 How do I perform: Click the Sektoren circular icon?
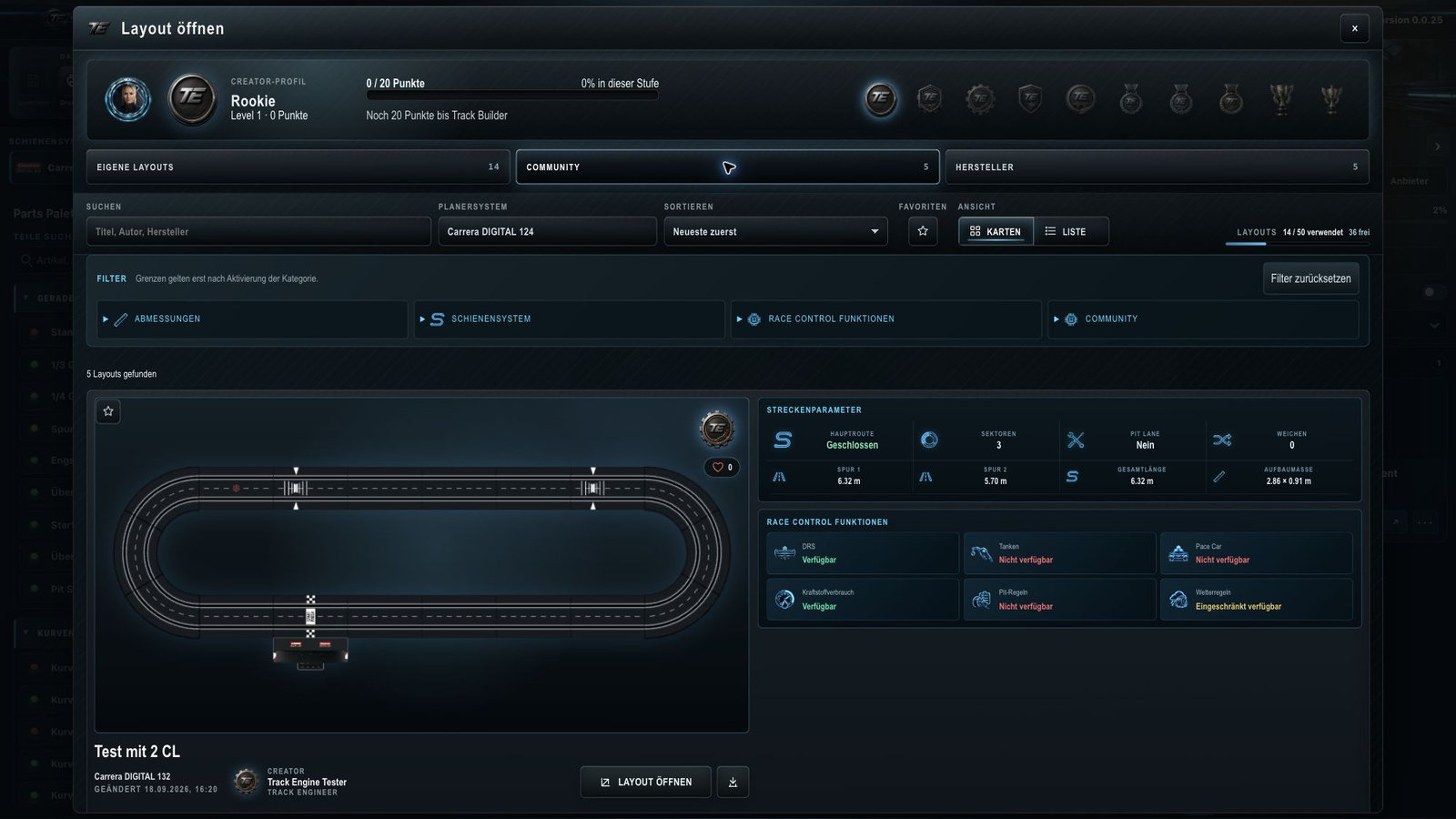[x=929, y=440]
